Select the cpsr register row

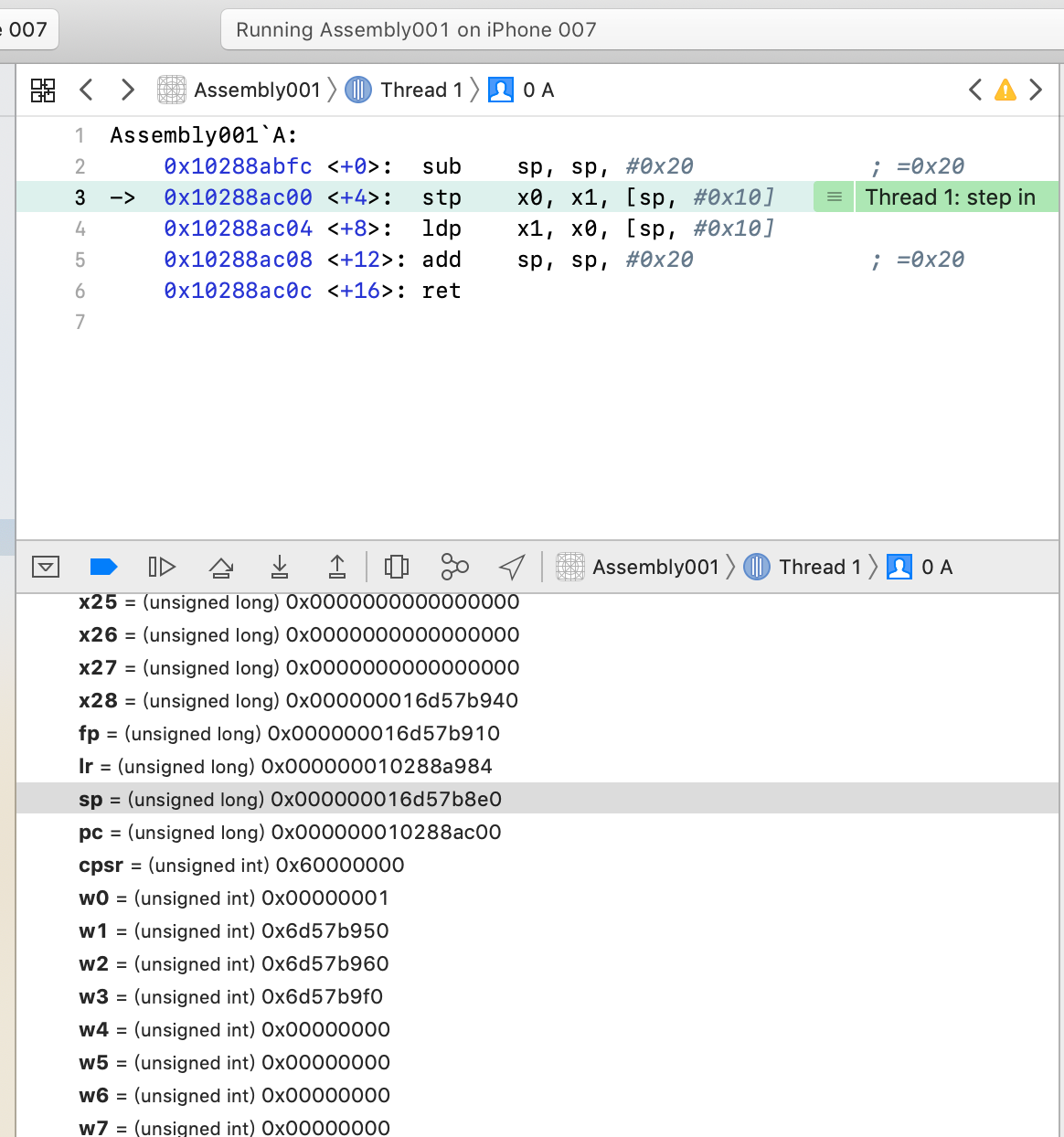coord(537,865)
